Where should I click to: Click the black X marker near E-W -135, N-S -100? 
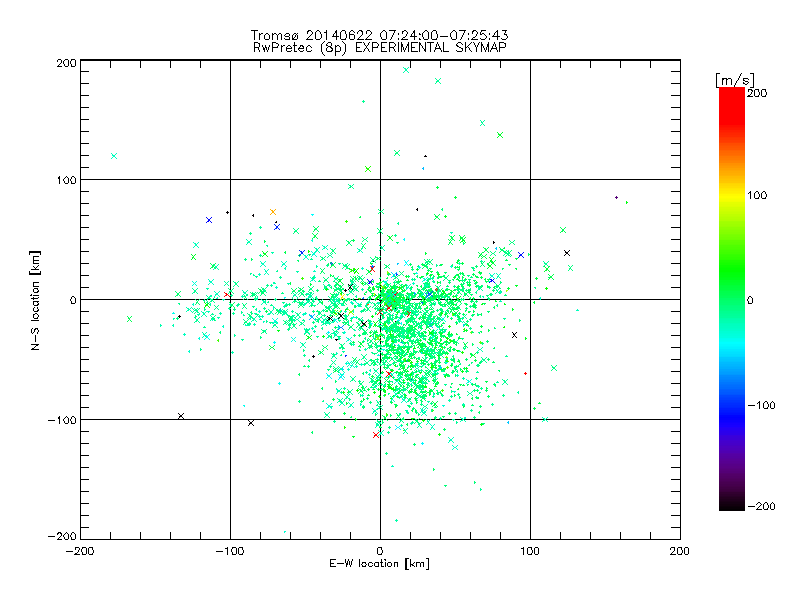pyautogui.click(x=181, y=416)
